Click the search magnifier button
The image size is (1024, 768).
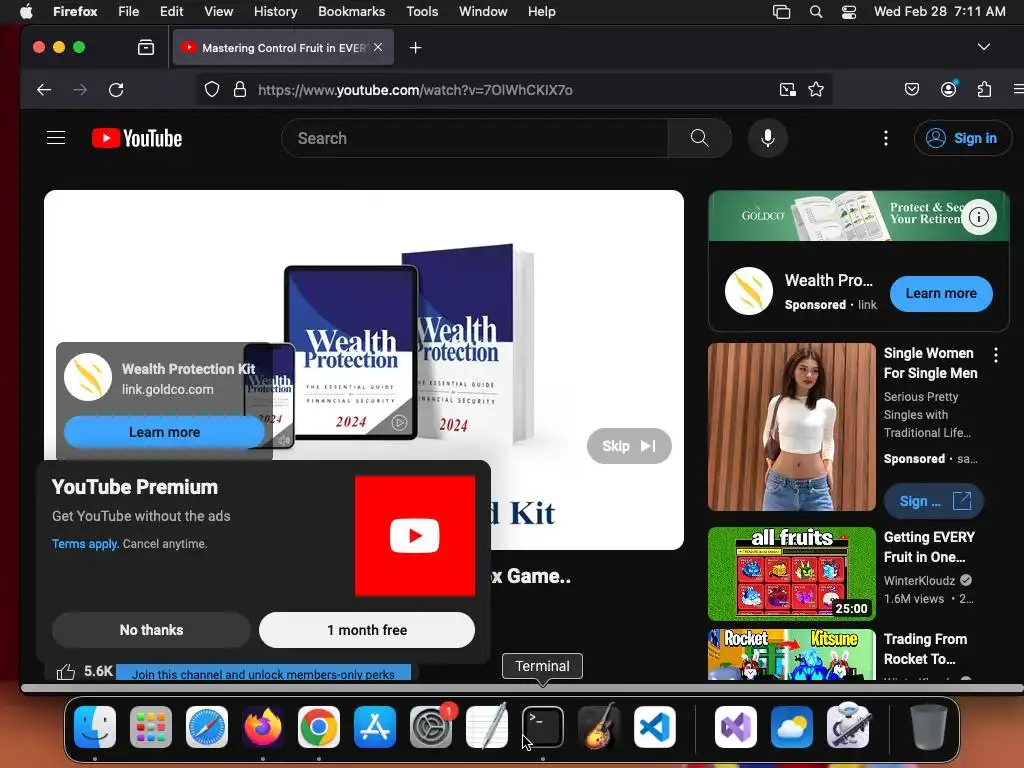pos(699,138)
